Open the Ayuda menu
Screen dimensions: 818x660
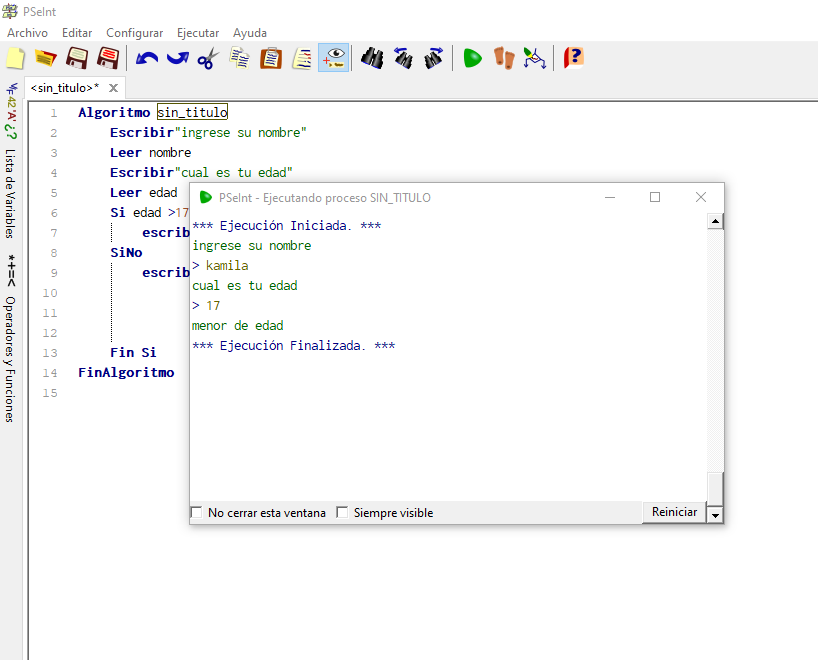point(250,33)
